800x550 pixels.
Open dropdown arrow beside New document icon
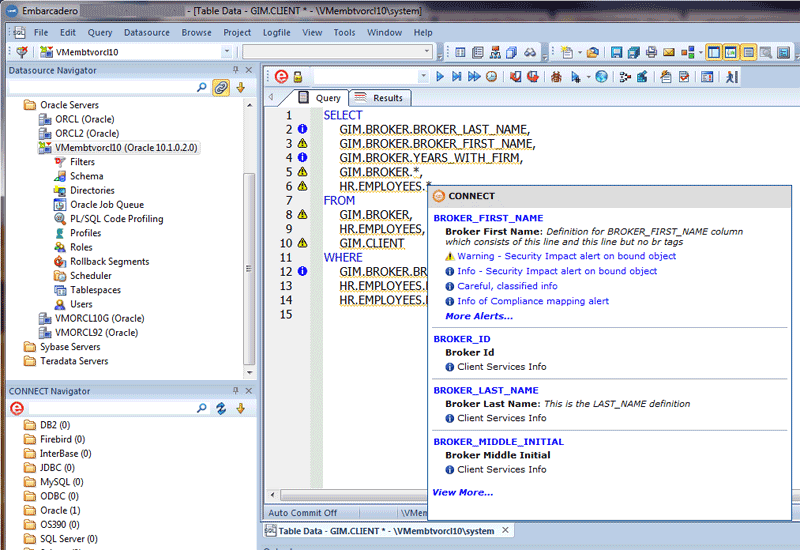[x=580, y=52]
